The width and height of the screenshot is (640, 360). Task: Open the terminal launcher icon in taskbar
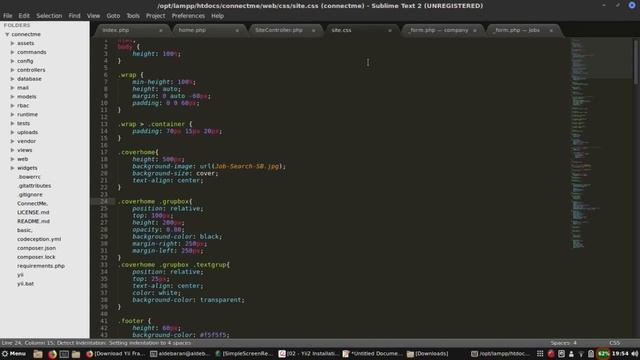tap(64, 354)
